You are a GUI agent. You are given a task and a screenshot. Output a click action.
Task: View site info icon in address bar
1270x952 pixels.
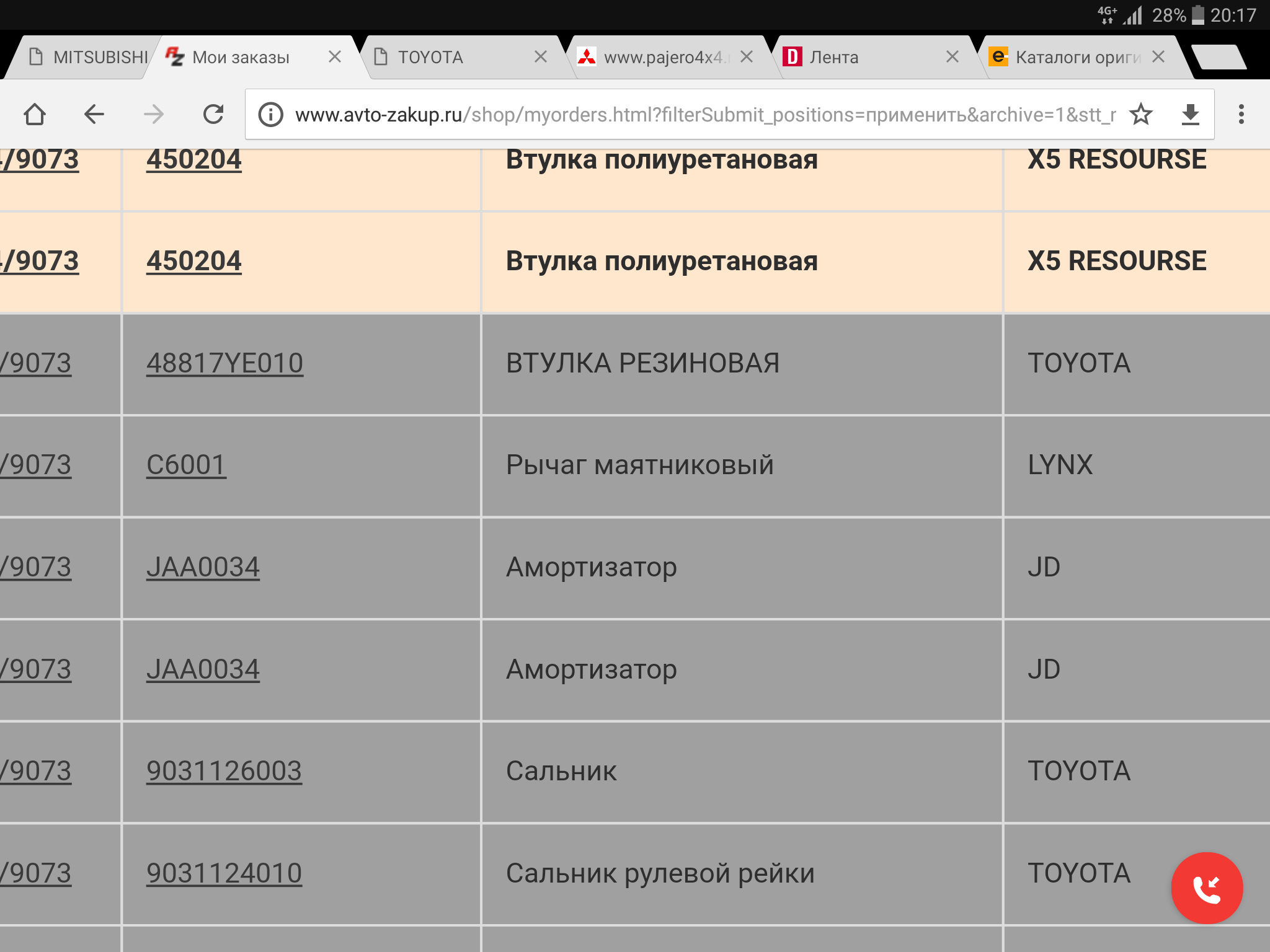[271, 115]
